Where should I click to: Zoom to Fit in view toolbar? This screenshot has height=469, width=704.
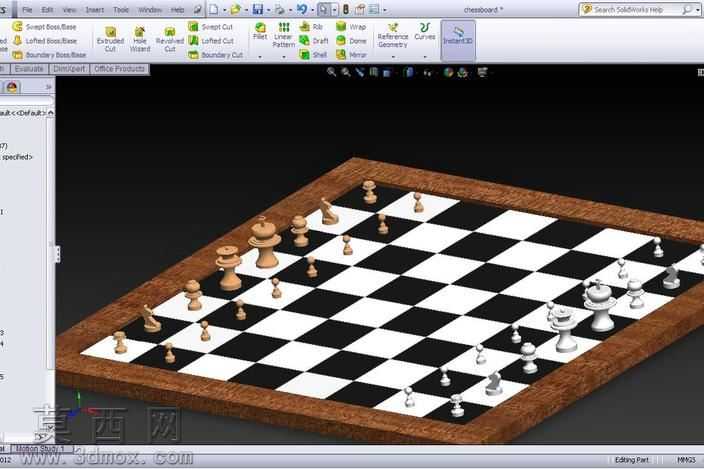(x=331, y=72)
